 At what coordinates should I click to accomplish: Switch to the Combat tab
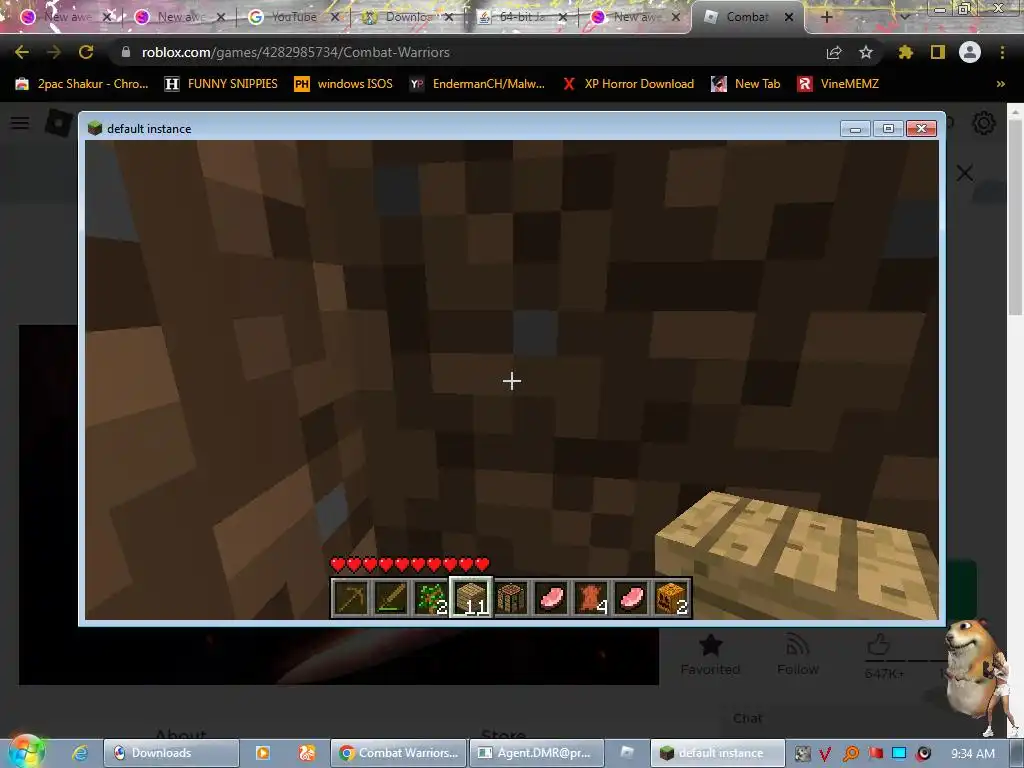(x=748, y=17)
